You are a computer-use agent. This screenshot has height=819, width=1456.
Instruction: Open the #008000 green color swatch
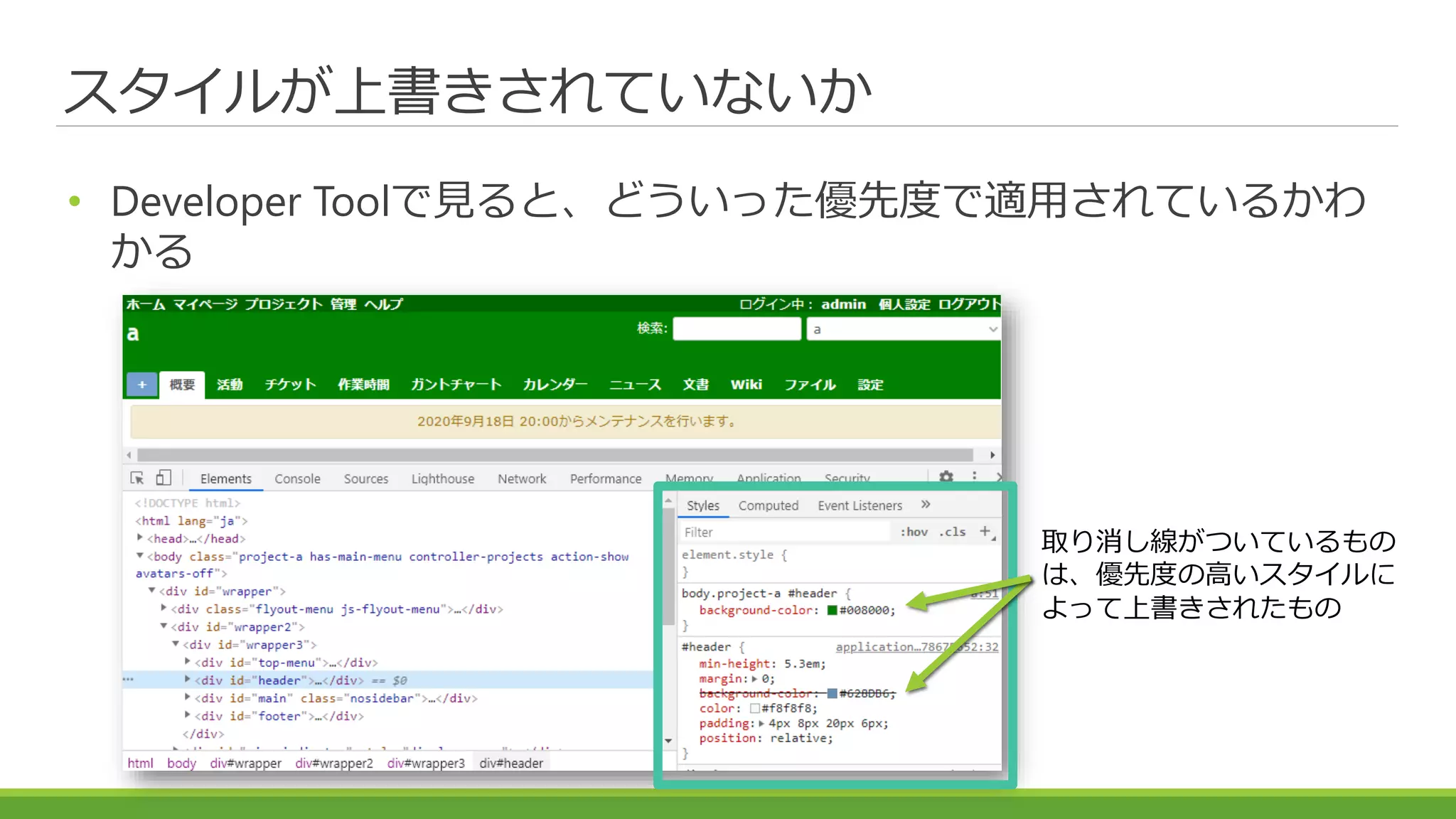tap(832, 610)
